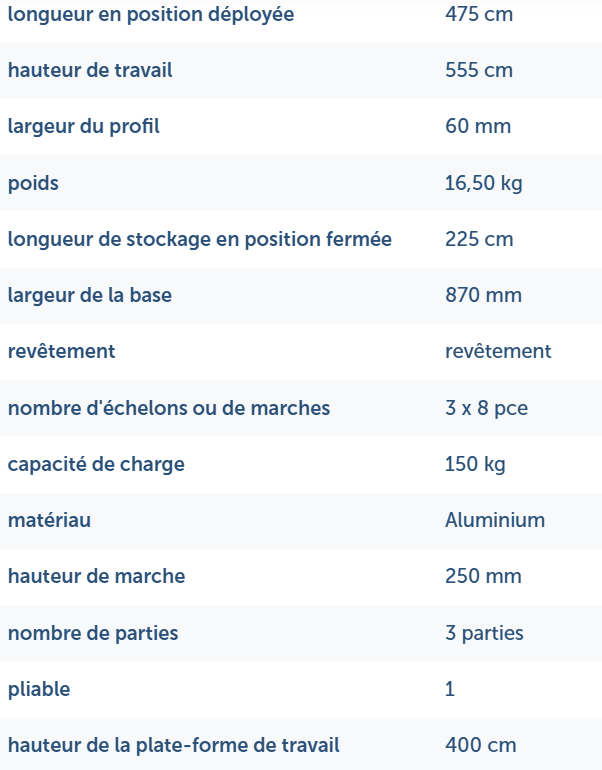Screen dimensions: 602x770
Task: Select the 60 mm profile width value
Action: tap(478, 126)
